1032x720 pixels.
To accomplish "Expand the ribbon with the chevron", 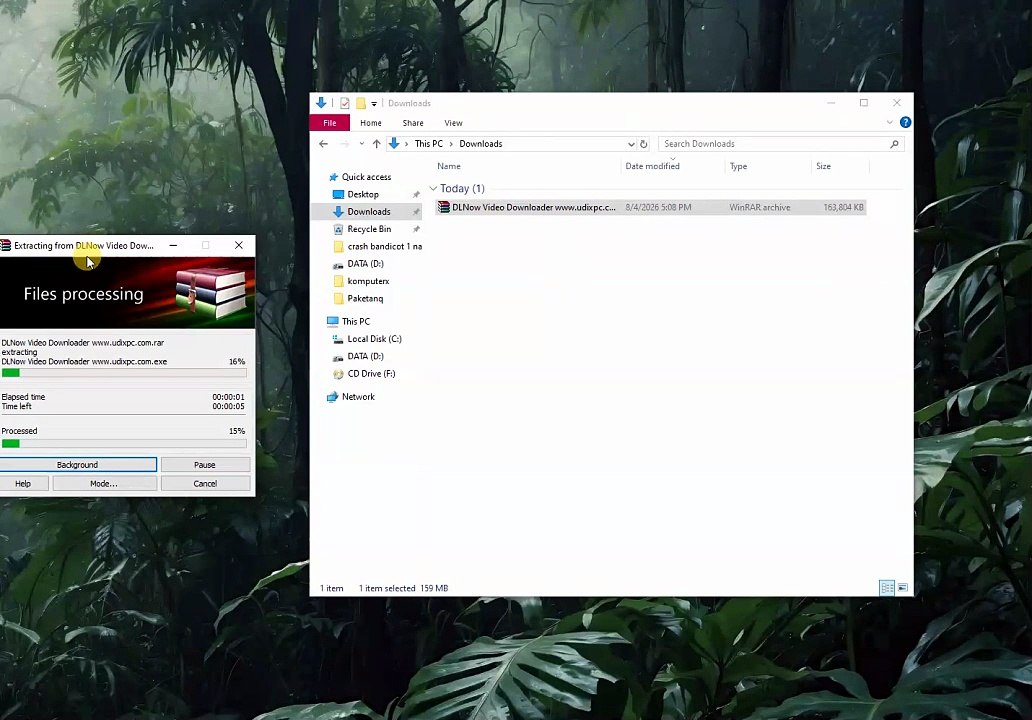I will (889, 122).
